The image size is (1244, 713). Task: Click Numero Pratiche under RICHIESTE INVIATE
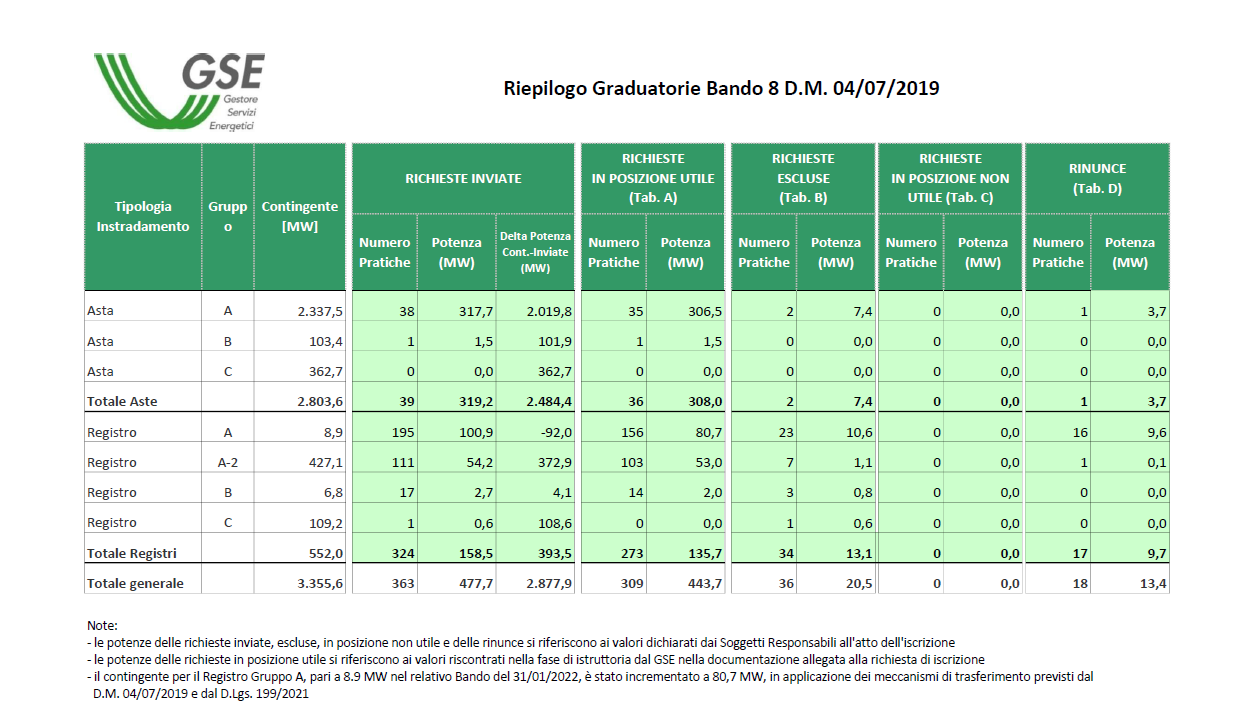tap(385, 252)
